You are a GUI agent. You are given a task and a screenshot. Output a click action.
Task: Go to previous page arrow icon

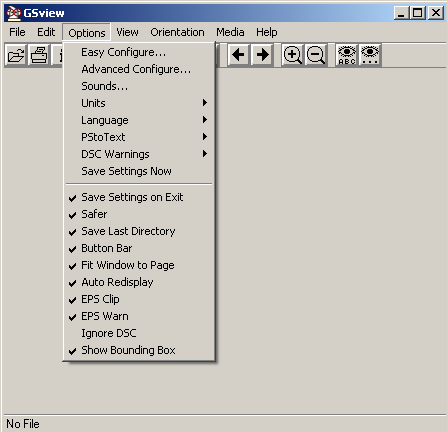[x=238, y=55]
